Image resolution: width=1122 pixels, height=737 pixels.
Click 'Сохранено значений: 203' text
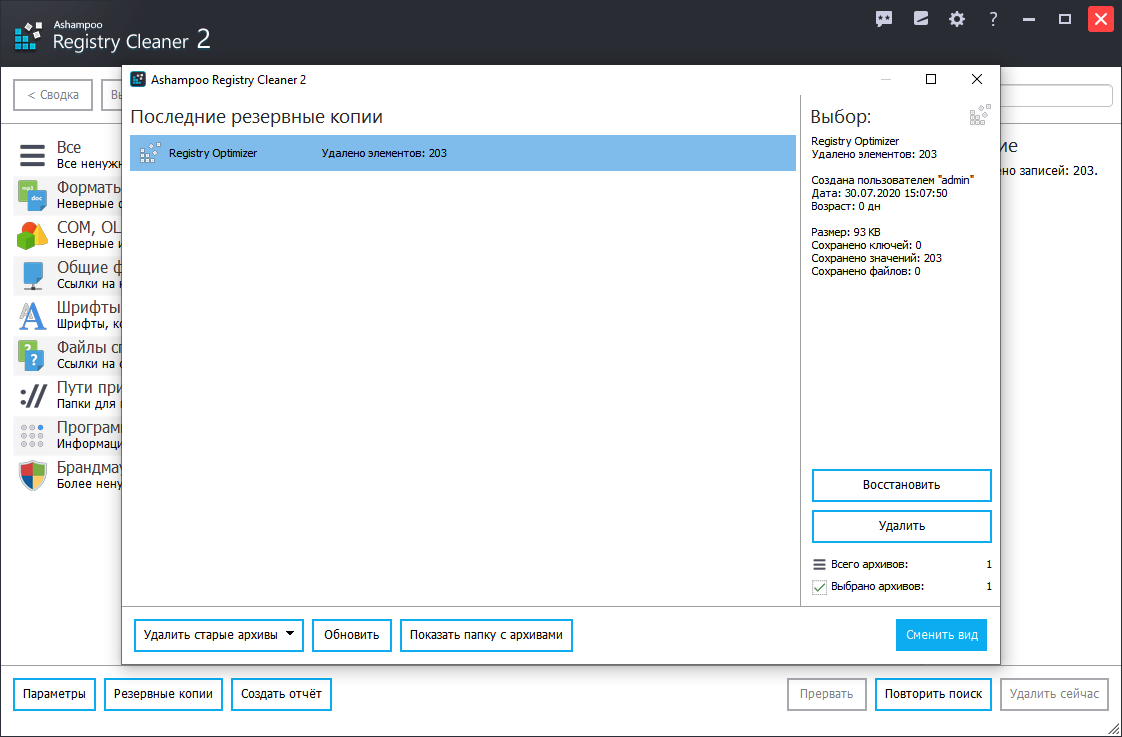point(877,258)
